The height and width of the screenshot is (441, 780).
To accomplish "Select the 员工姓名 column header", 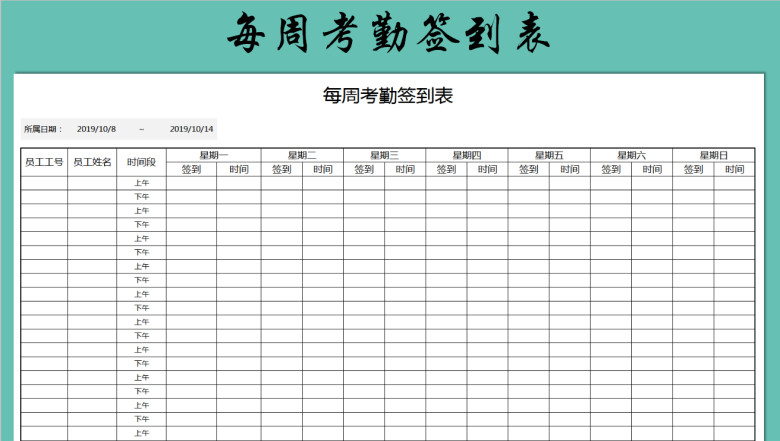I will coord(92,162).
